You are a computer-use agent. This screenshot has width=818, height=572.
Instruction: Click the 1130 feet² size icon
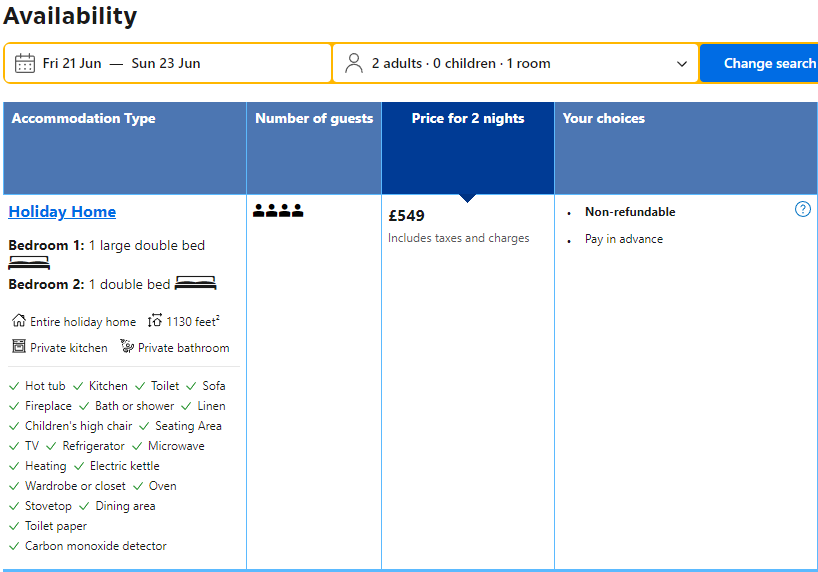point(155,321)
